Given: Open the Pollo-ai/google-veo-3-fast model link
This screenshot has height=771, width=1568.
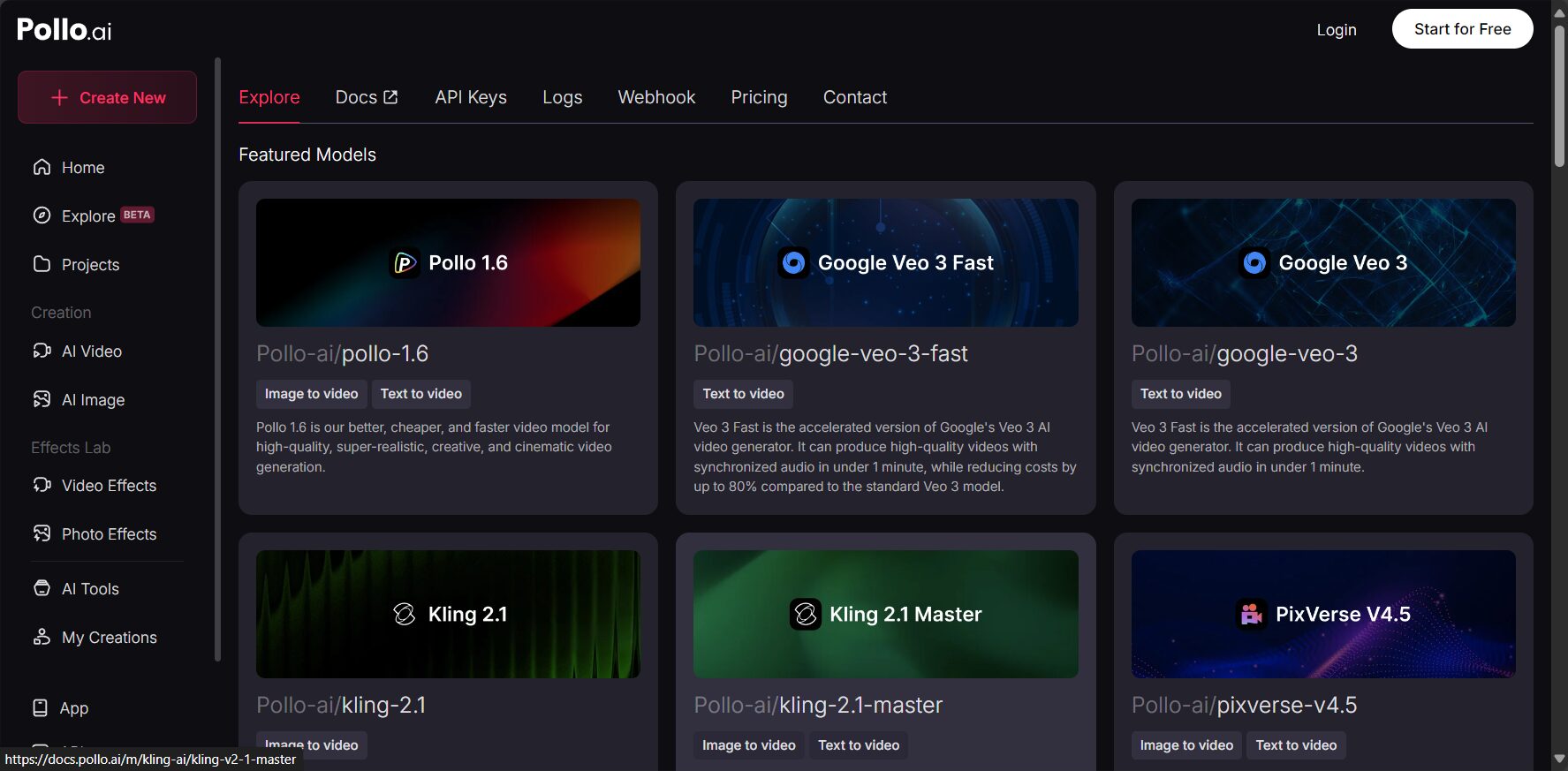Looking at the screenshot, I should (830, 353).
